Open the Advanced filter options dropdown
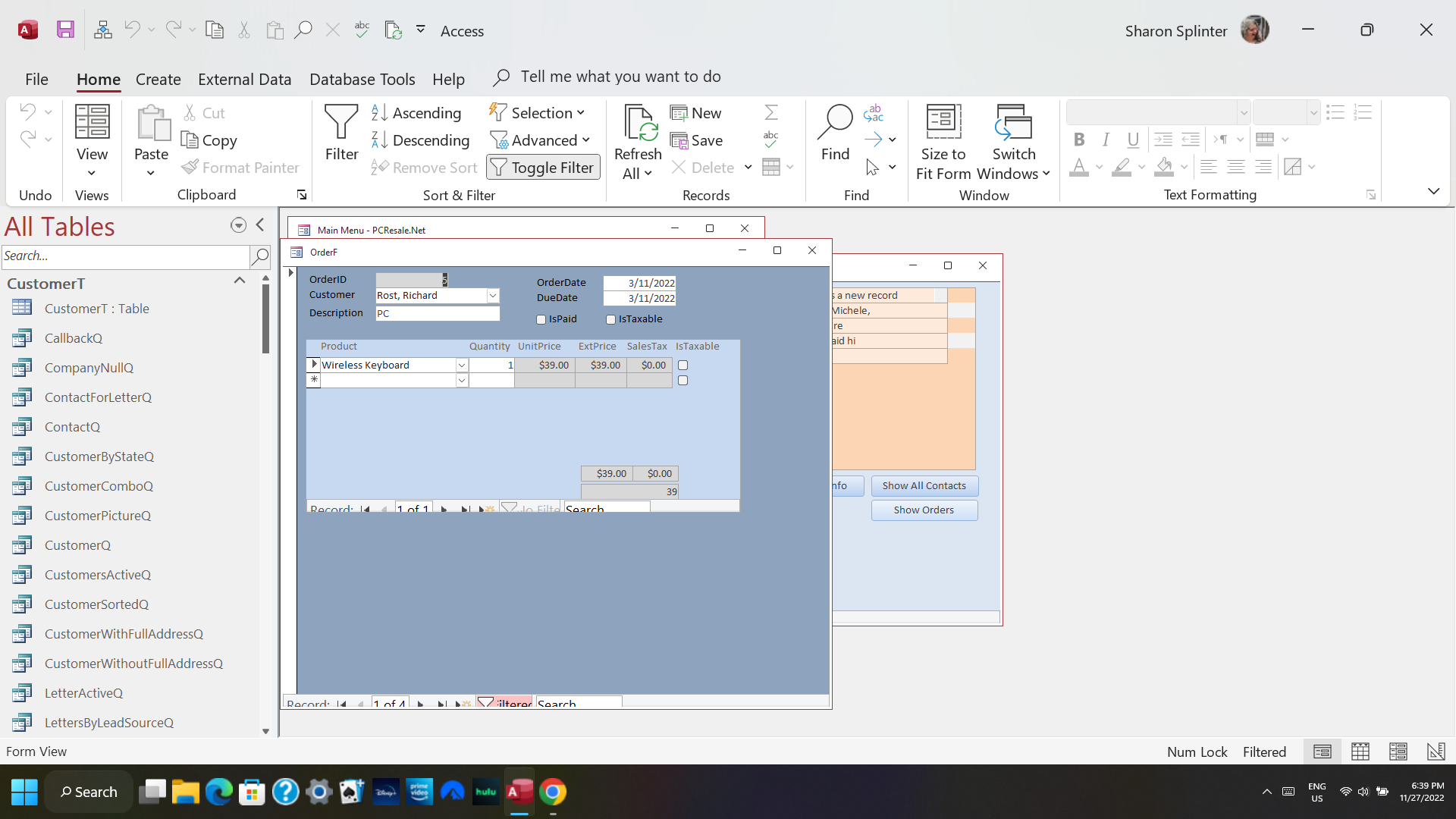1456x819 pixels. tap(541, 140)
